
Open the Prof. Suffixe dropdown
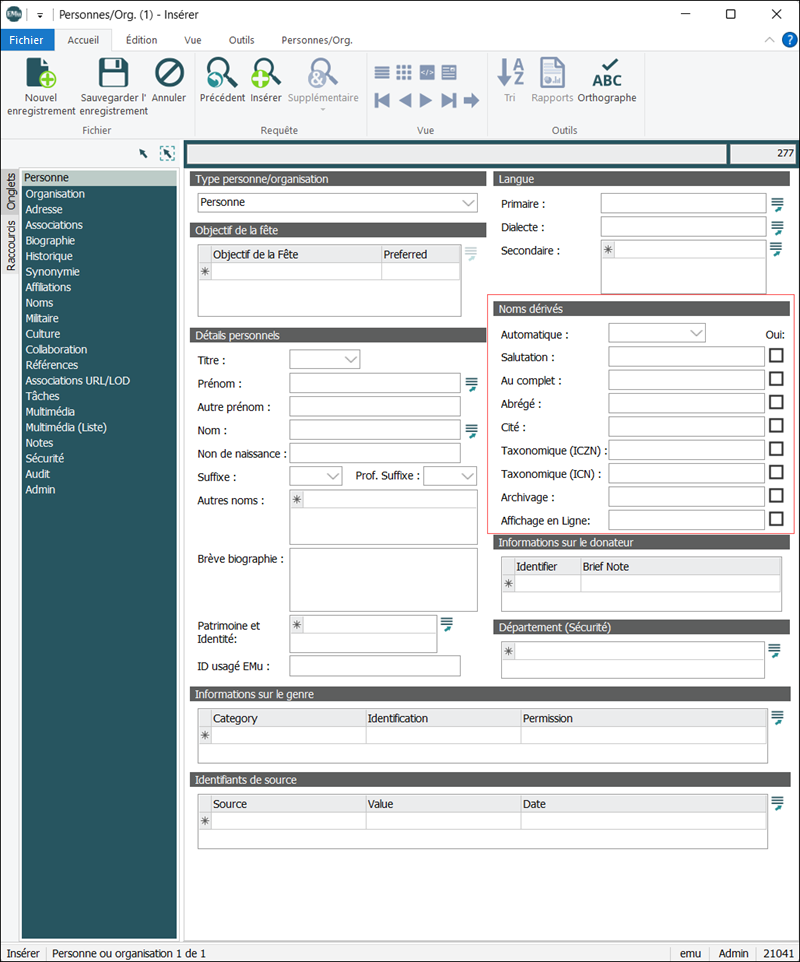coord(467,476)
